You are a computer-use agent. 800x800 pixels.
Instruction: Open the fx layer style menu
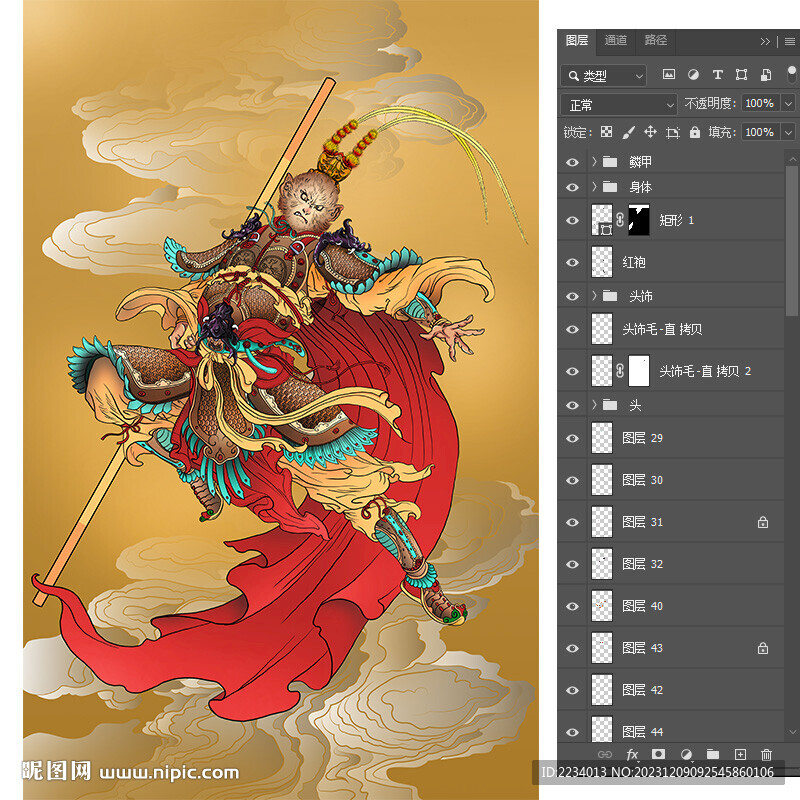(x=632, y=754)
